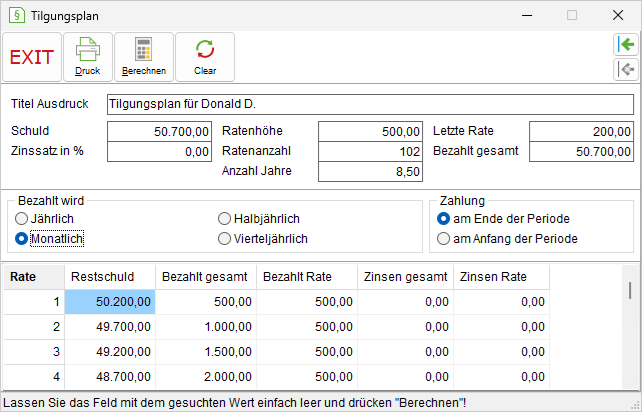Click the Clear refresh icon
Image resolution: width=642 pixels, height=414 pixels.
(205, 50)
